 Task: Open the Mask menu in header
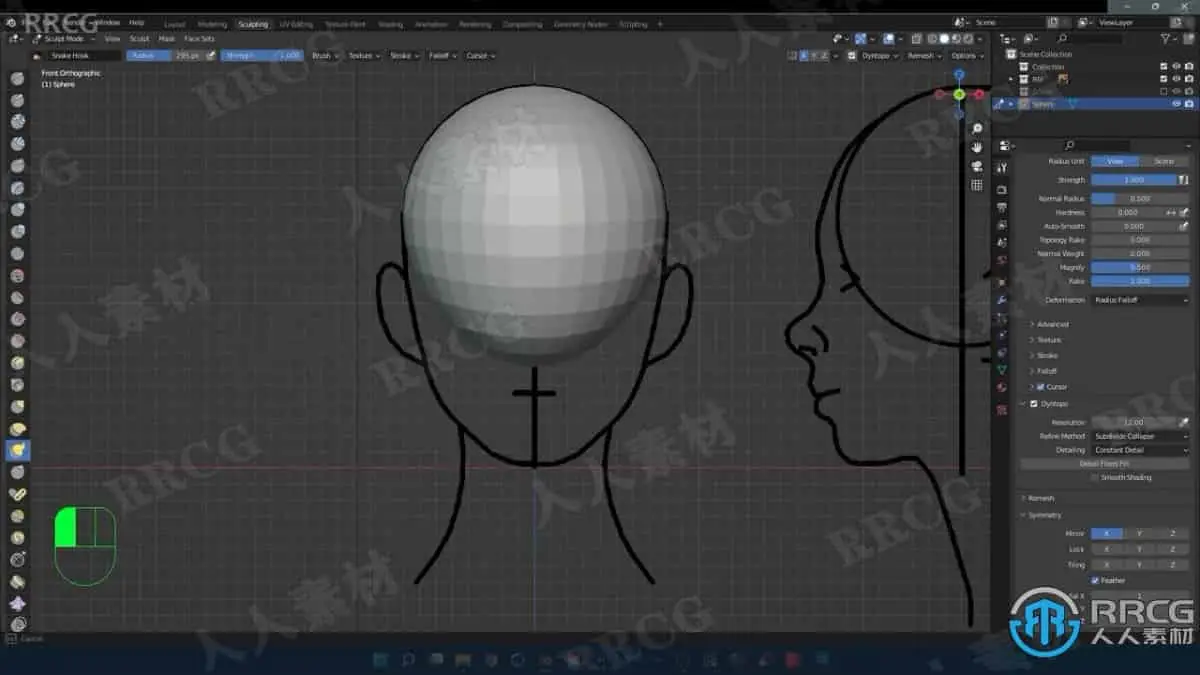(x=166, y=38)
